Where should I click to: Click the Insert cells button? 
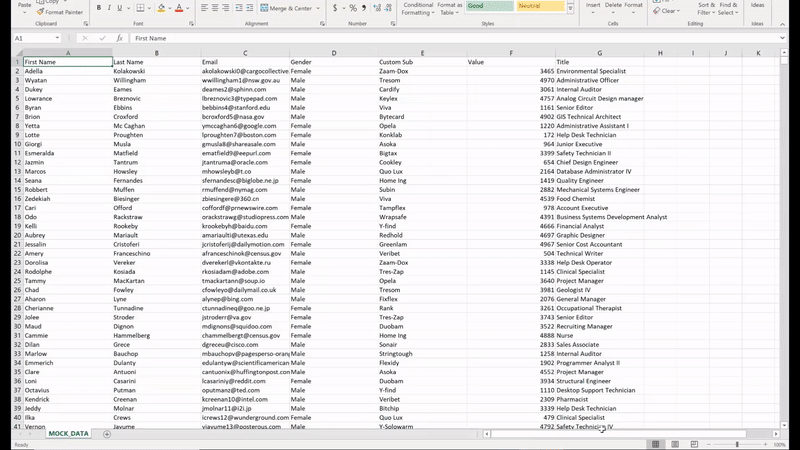(593, 7)
